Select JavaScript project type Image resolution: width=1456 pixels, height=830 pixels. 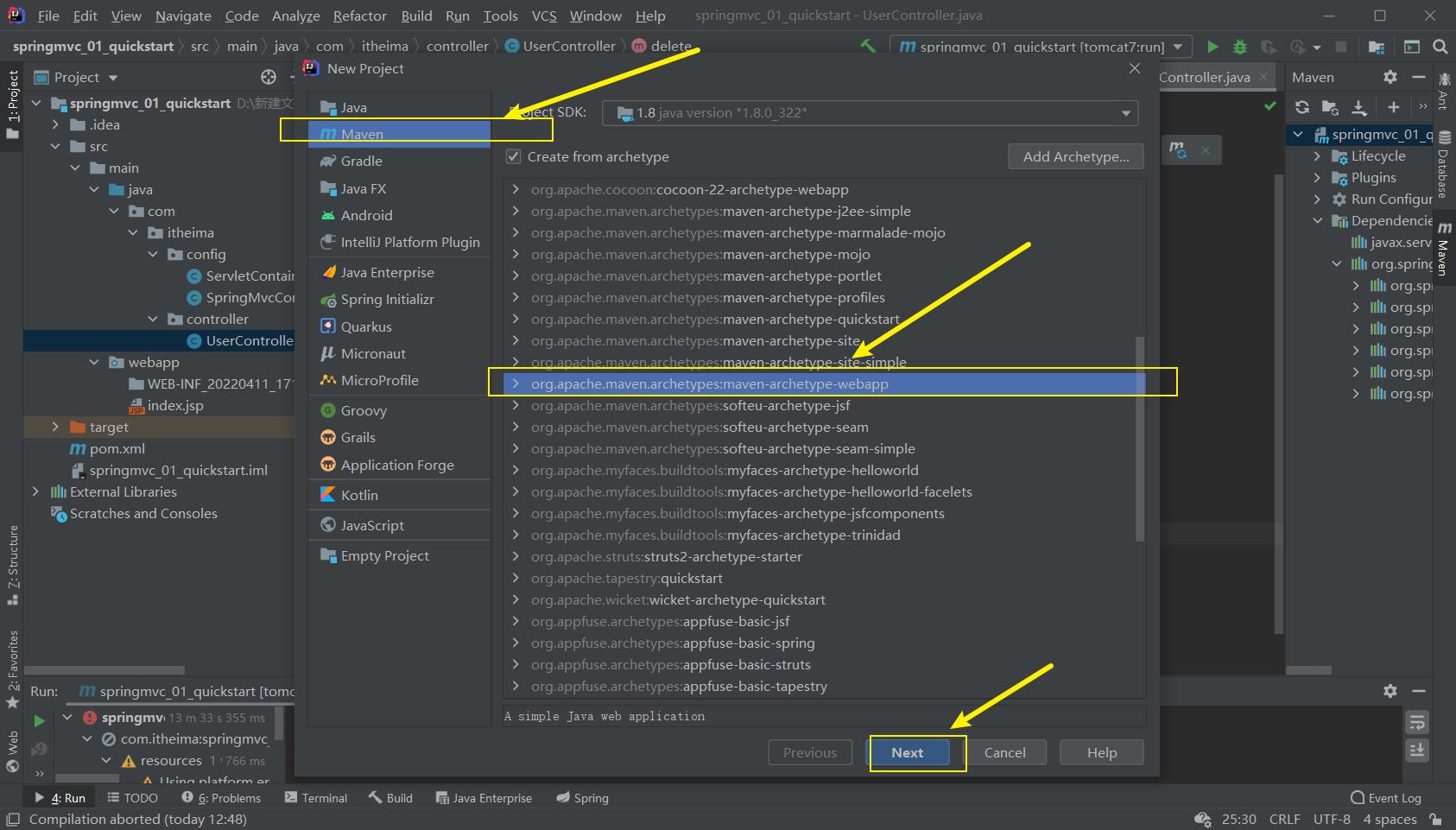[400, 525]
